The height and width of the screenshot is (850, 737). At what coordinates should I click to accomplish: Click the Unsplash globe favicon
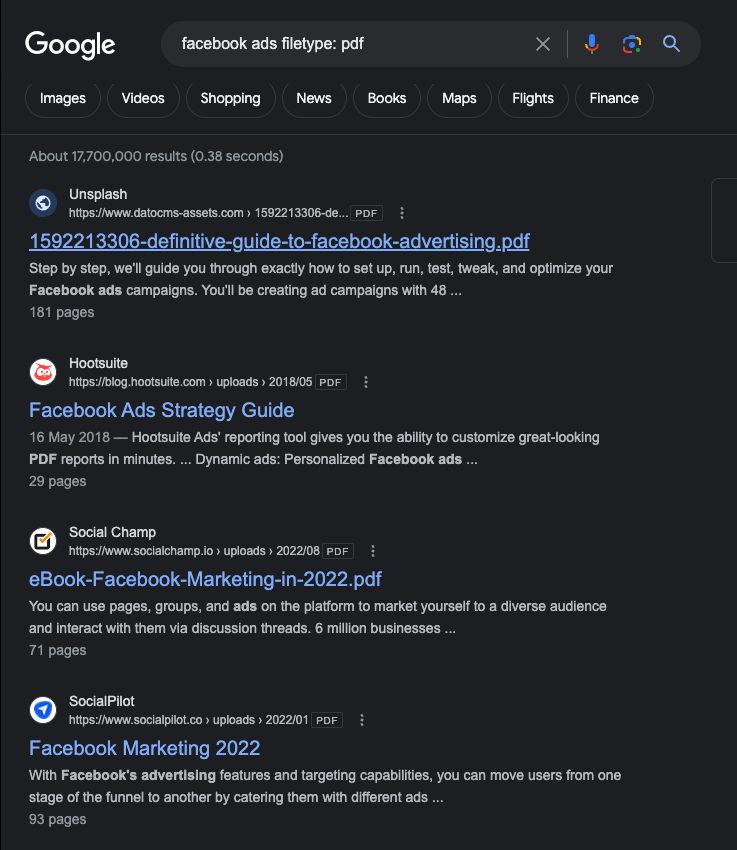tap(43, 203)
